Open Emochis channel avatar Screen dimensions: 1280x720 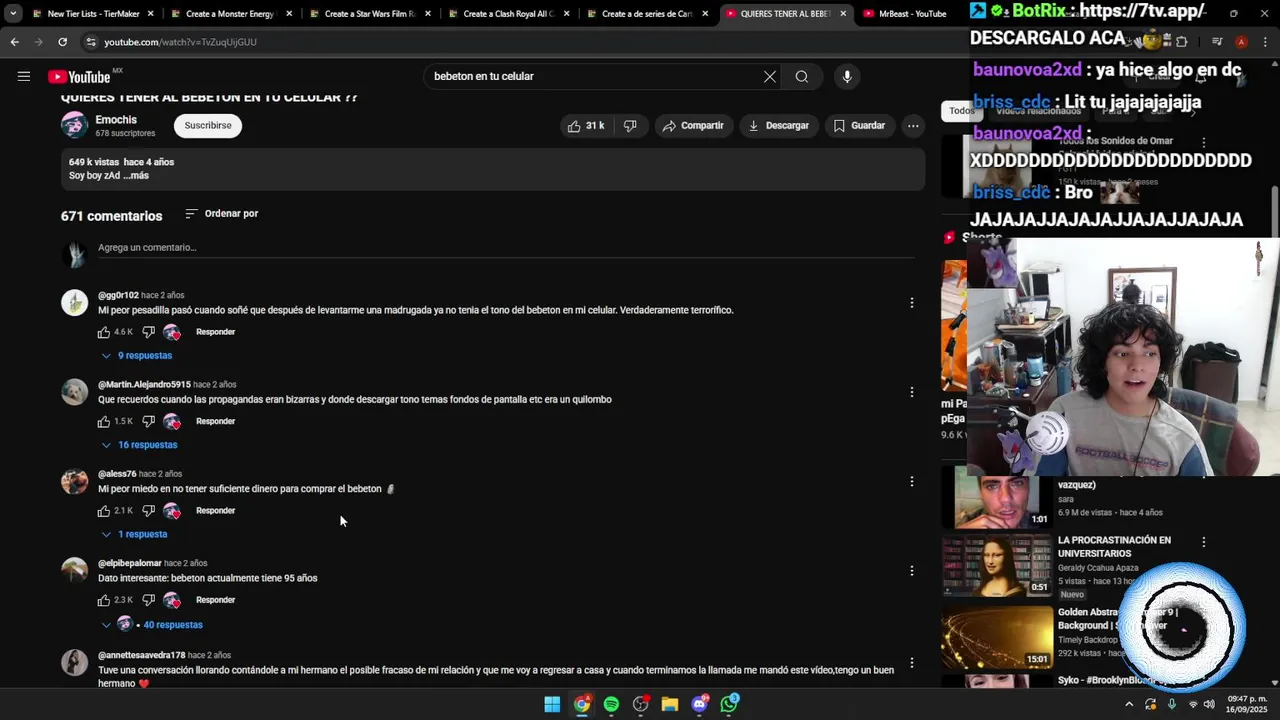click(x=74, y=125)
